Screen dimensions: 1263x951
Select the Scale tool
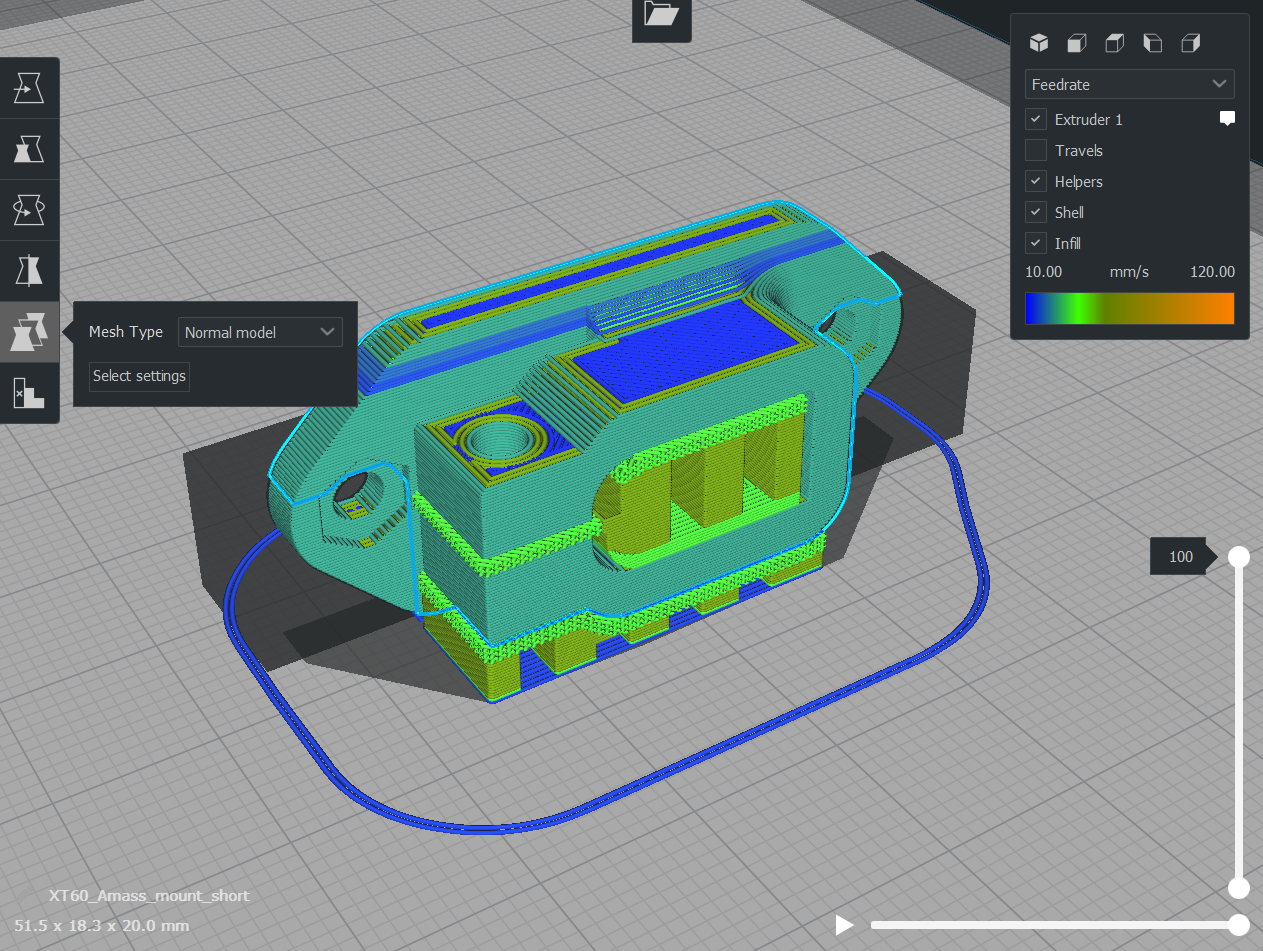[29, 151]
